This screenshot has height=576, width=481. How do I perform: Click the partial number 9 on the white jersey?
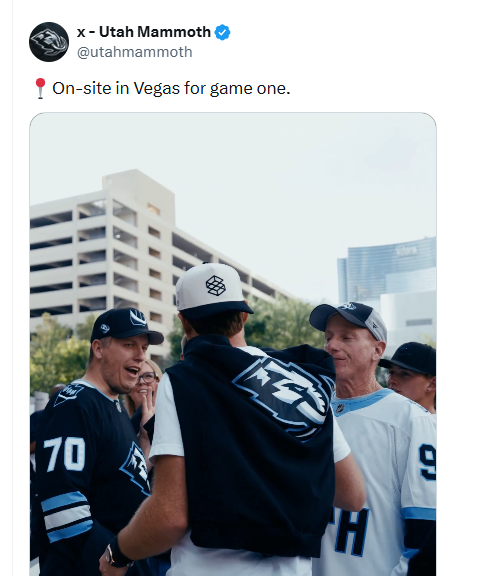427,461
